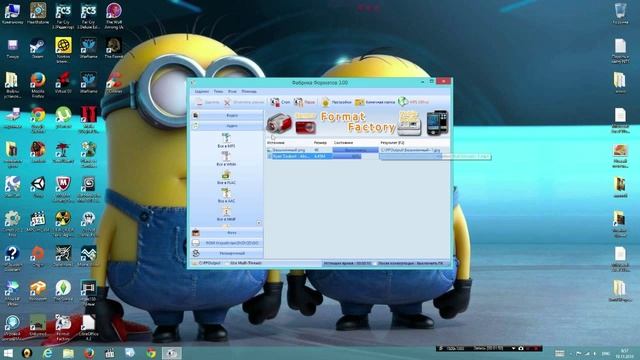640x360 pixels.
Task: Expand the Фото category panel
Action: [x=227, y=233]
